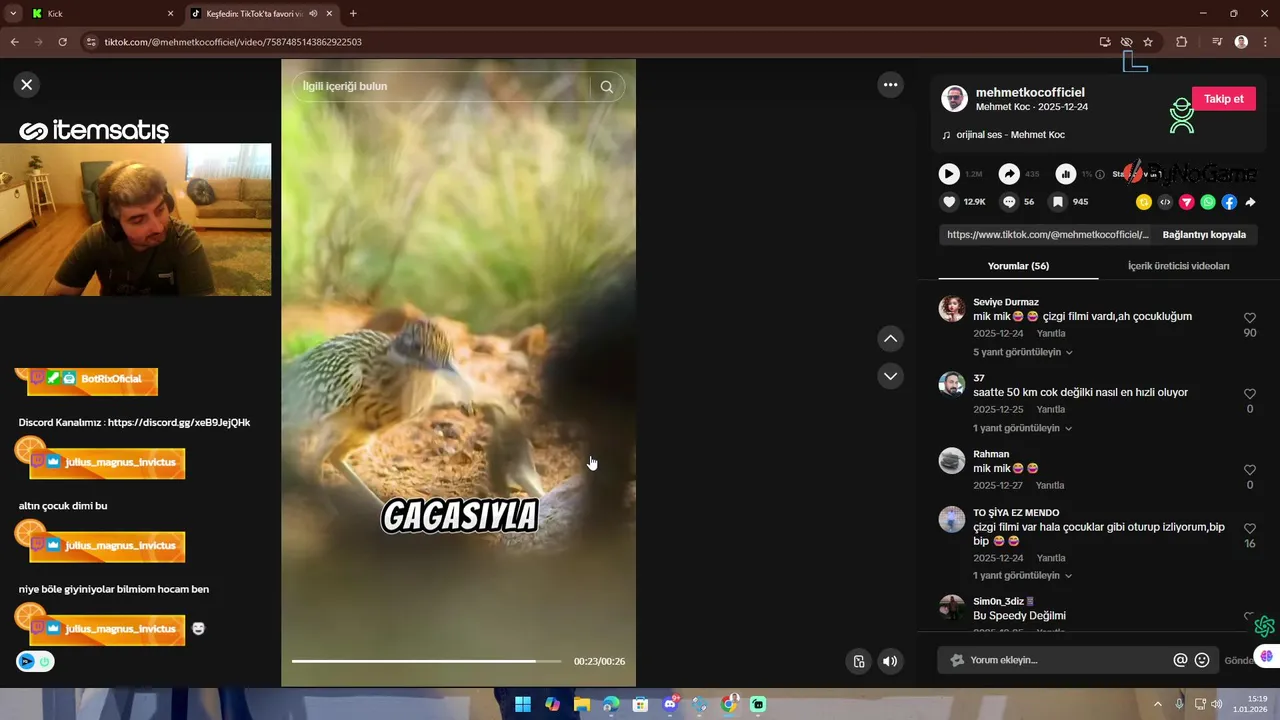Click the video URL text field
The width and height of the screenshot is (1280, 720).
point(1047,235)
